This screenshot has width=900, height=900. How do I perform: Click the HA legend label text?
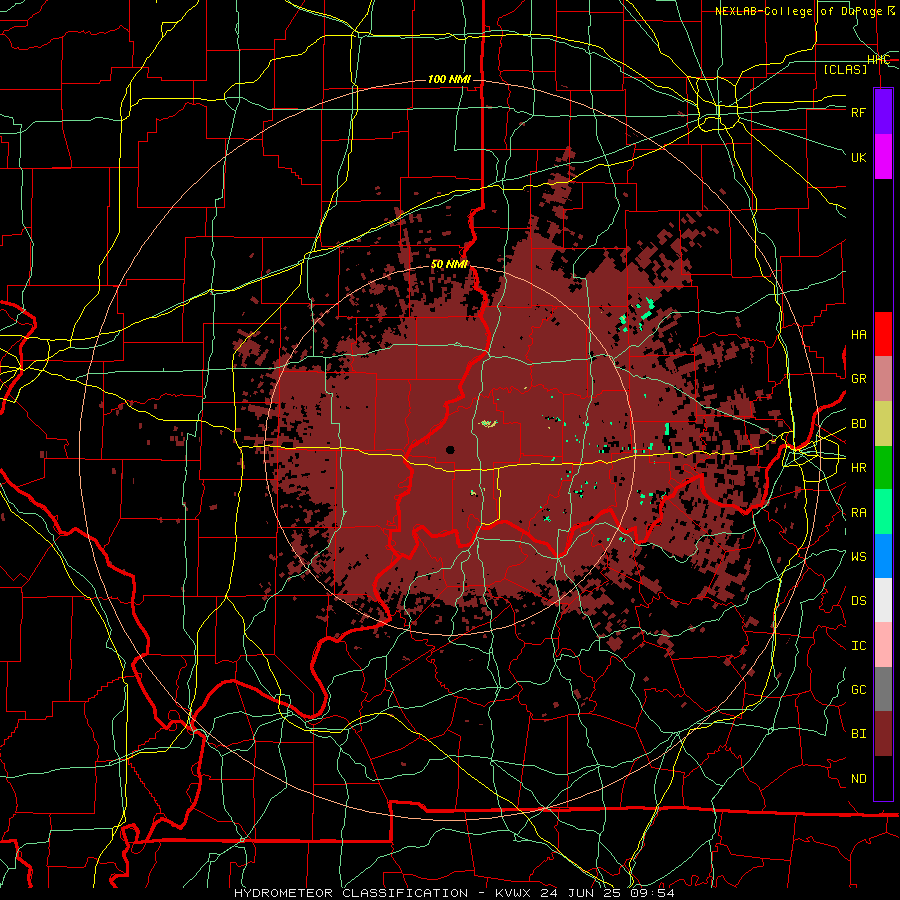coord(858,334)
